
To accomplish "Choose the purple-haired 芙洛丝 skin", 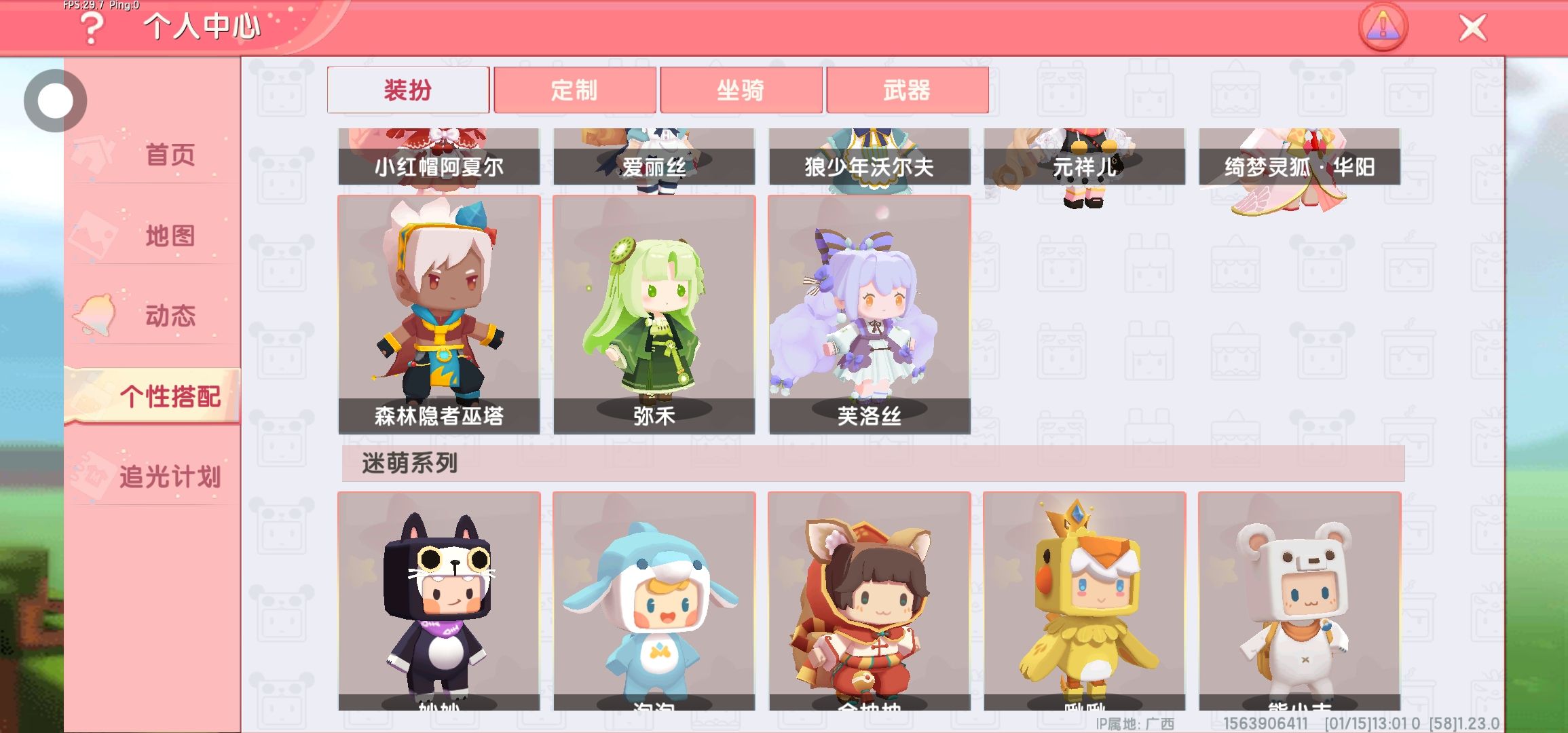I will [870, 315].
